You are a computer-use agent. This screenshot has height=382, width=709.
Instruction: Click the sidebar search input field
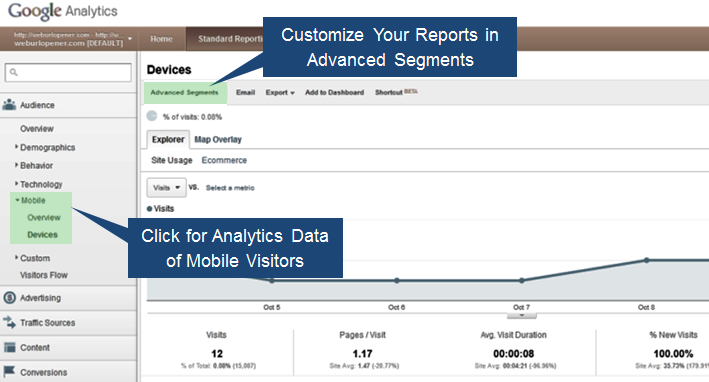tap(68, 72)
